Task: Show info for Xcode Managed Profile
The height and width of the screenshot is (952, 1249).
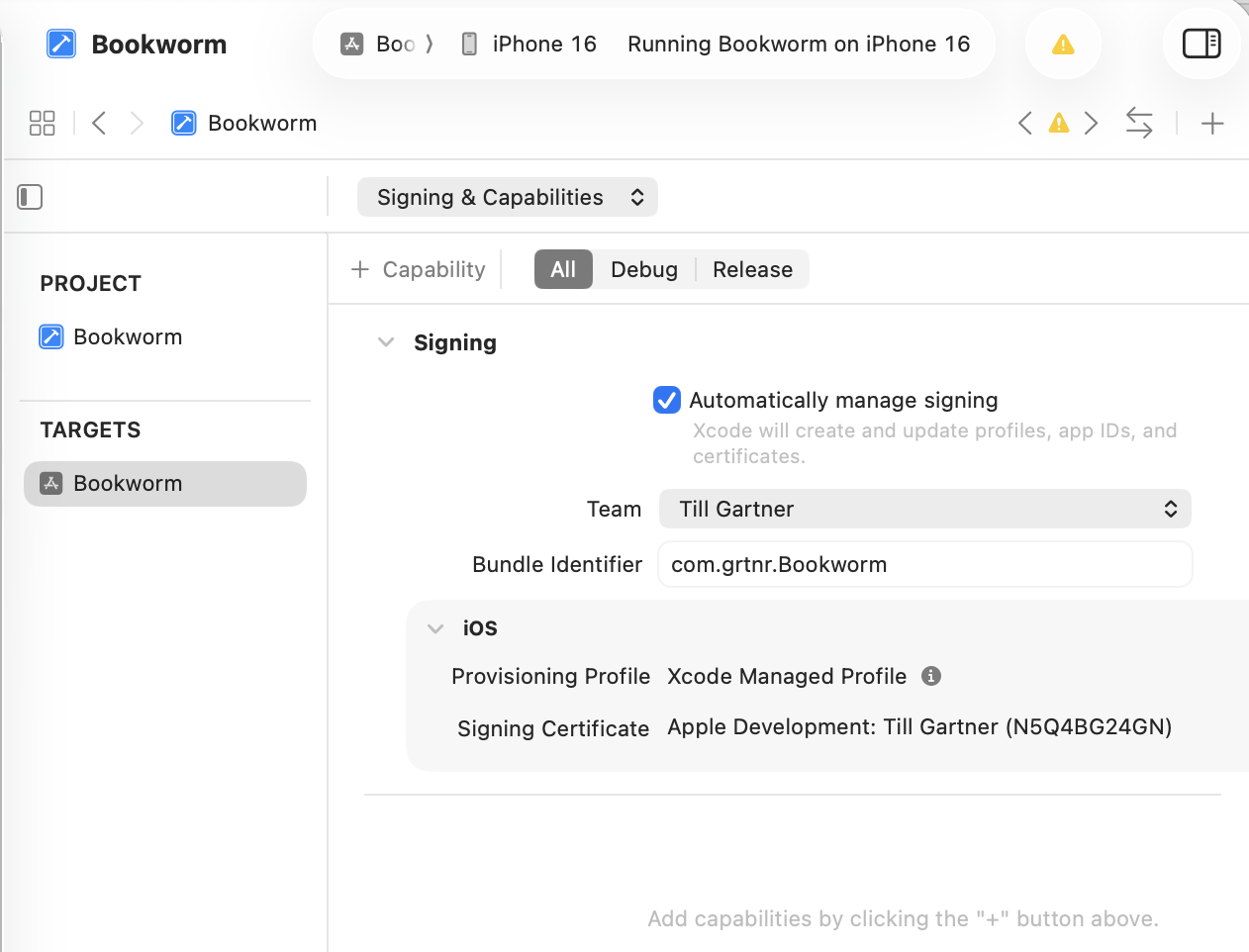Action: [x=930, y=676]
